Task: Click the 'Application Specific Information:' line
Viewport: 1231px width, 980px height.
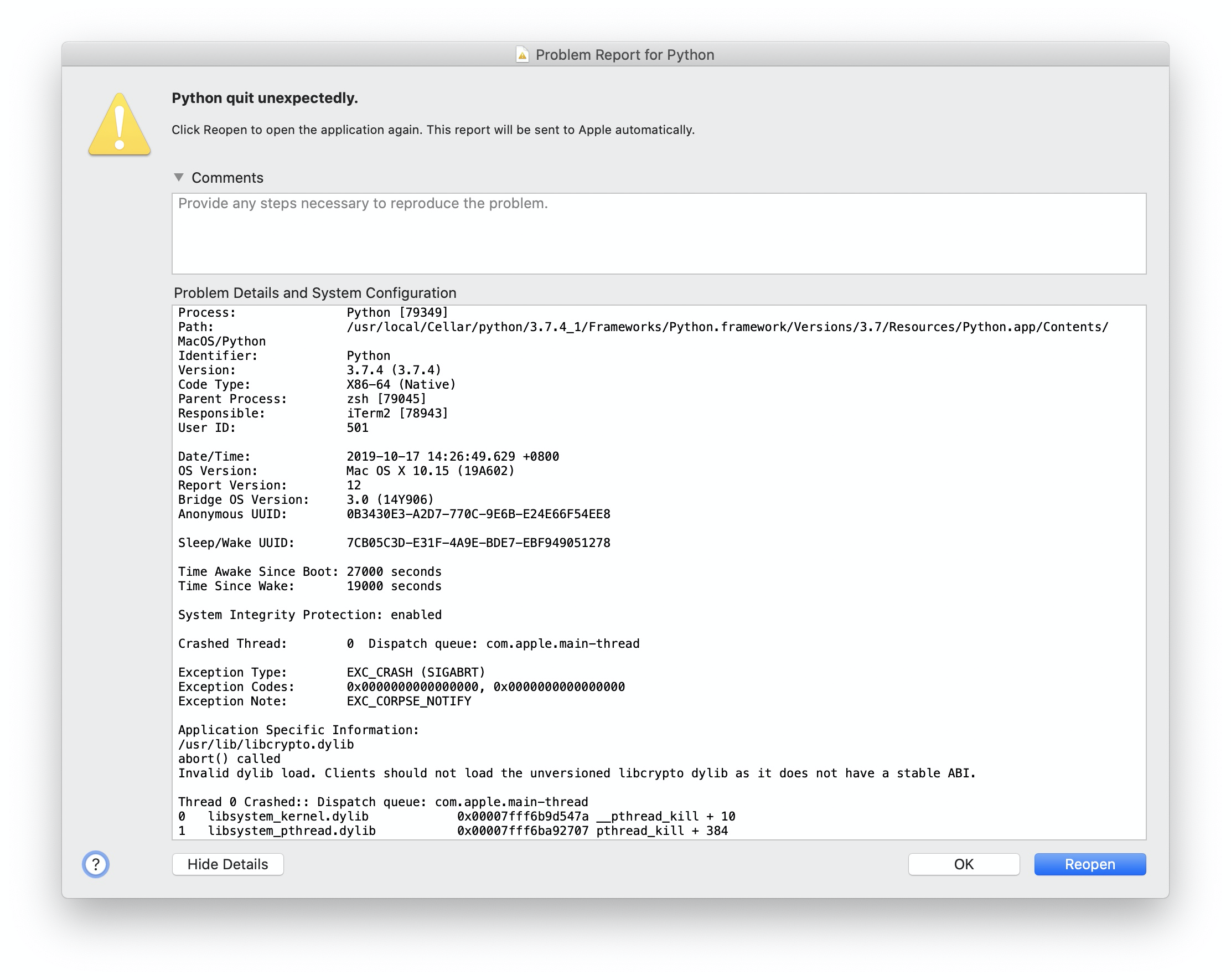Action: pyautogui.click(x=298, y=730)
